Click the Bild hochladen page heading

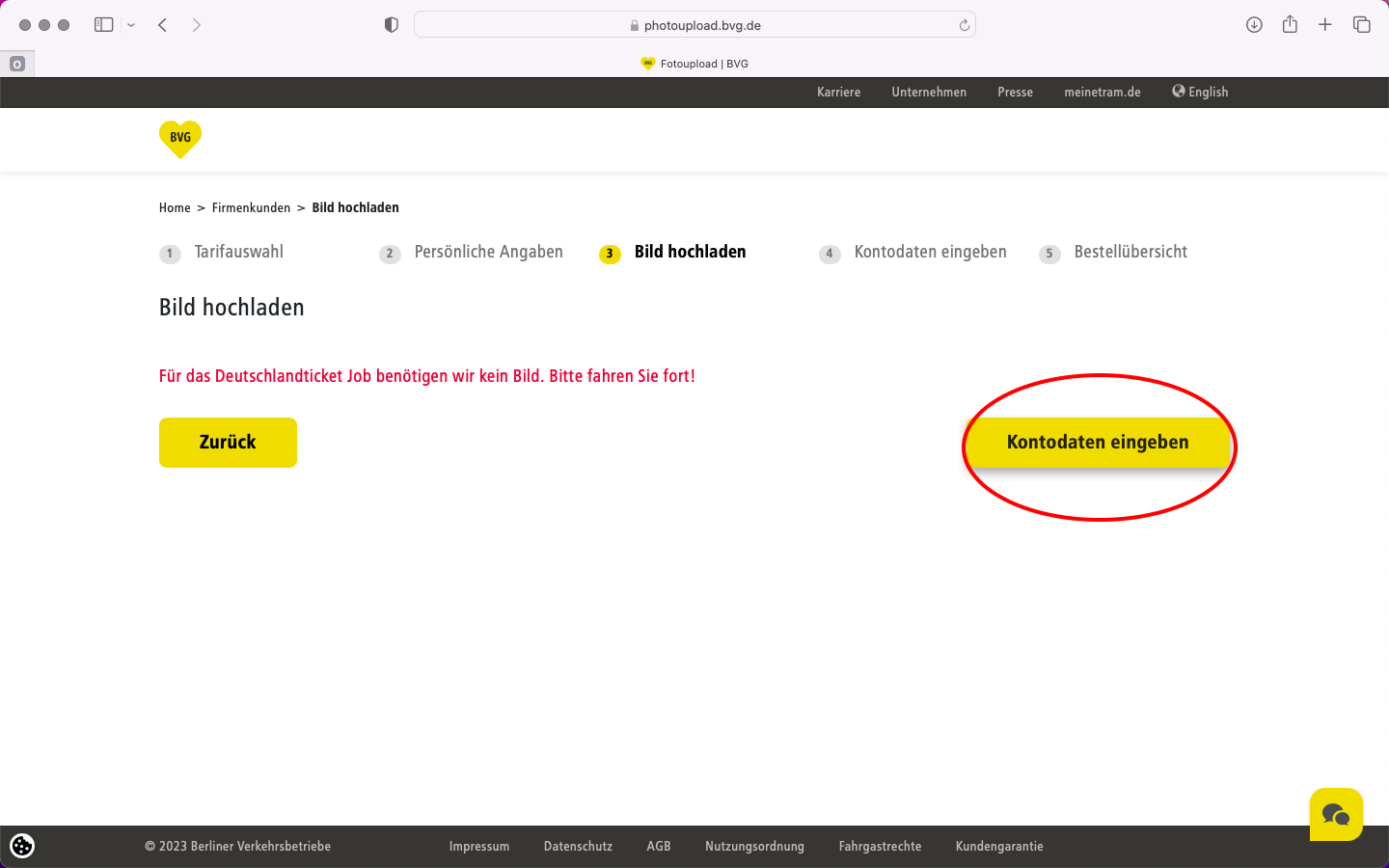231,308
